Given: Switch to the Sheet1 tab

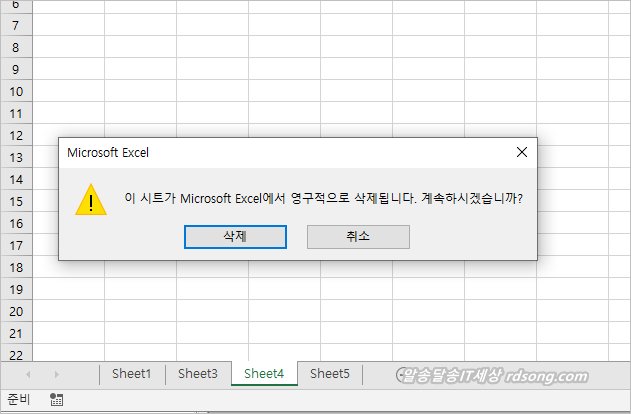Looking at the screenshot, I should coord(131,374).
